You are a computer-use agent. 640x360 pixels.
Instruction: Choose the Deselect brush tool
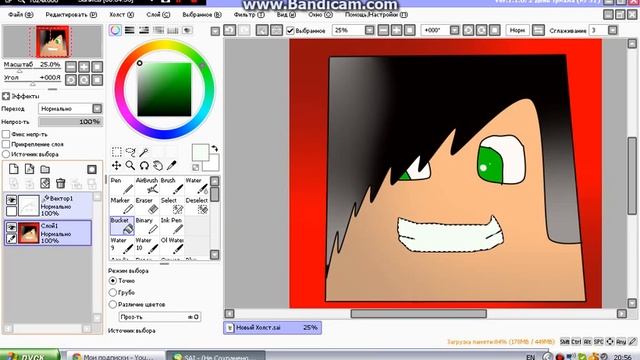click(197, 205)
